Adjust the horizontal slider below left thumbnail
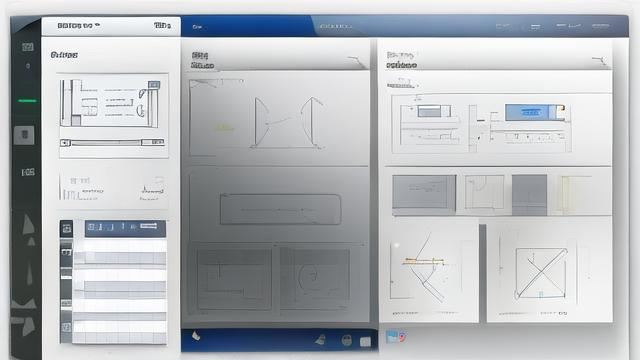 112,142
